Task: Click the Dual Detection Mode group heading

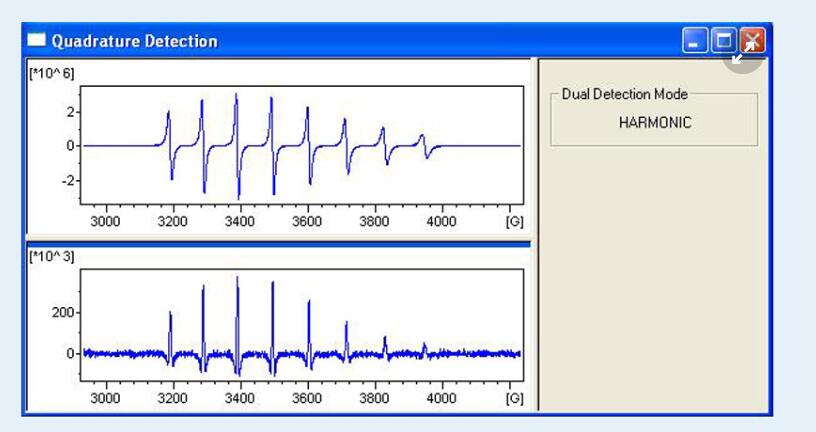Action: coord(625,95)
